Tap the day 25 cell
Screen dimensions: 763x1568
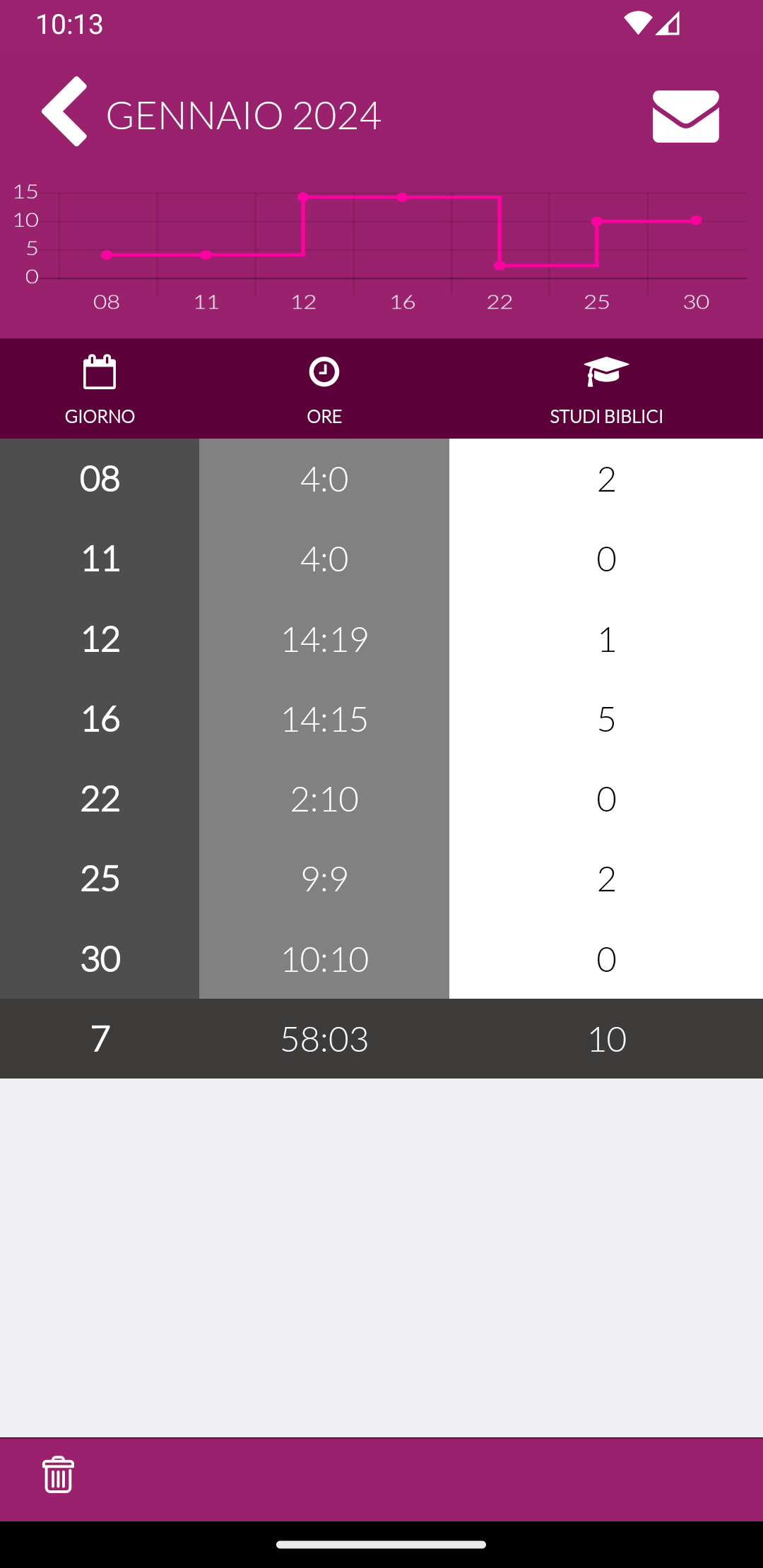(100, 879)
